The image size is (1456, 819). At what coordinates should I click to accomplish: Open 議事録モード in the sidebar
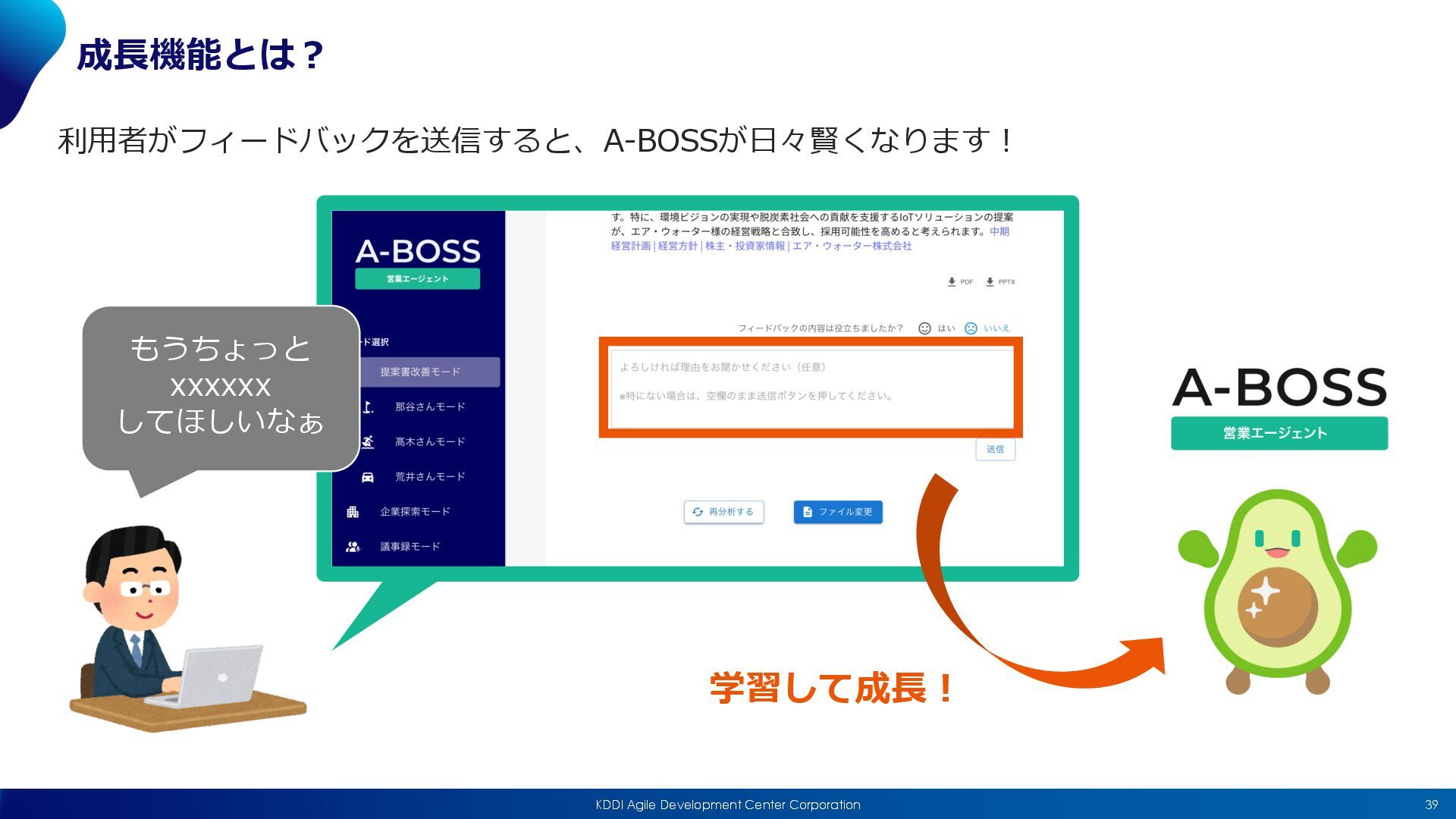(409, 547)
